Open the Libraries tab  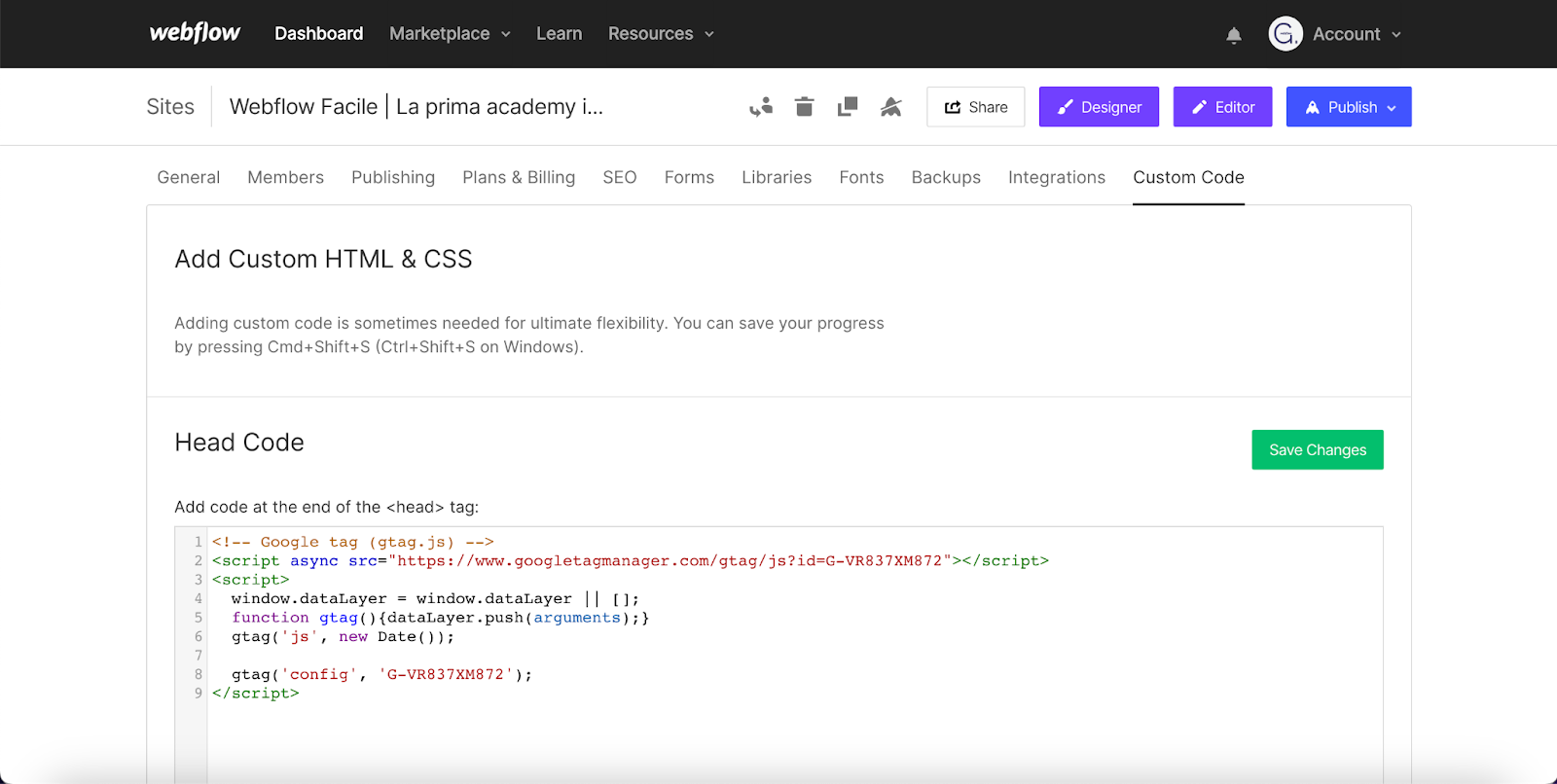pyautogui.click(x=777, y=177)
